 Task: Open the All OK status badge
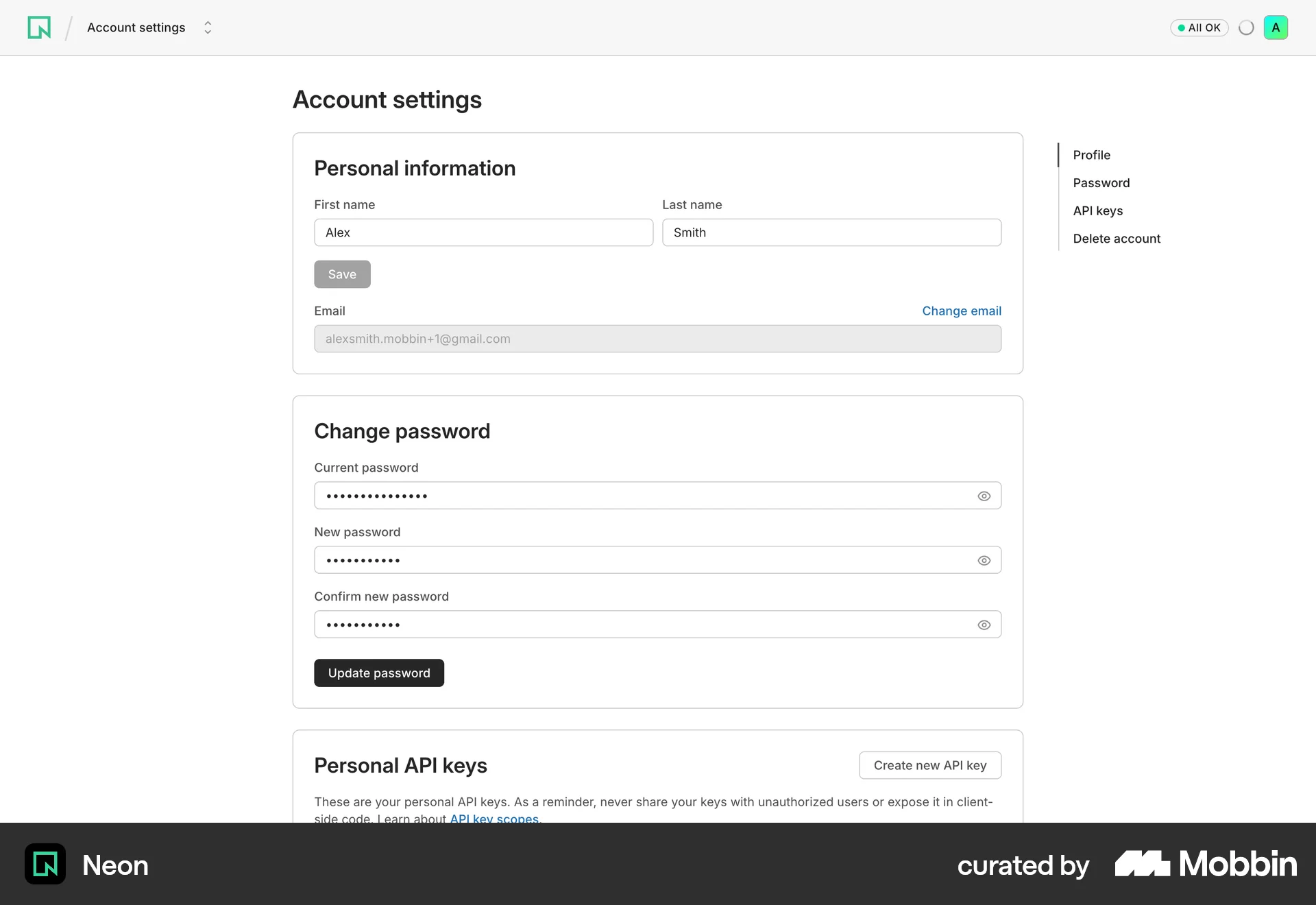click(x=1199, y=27)
